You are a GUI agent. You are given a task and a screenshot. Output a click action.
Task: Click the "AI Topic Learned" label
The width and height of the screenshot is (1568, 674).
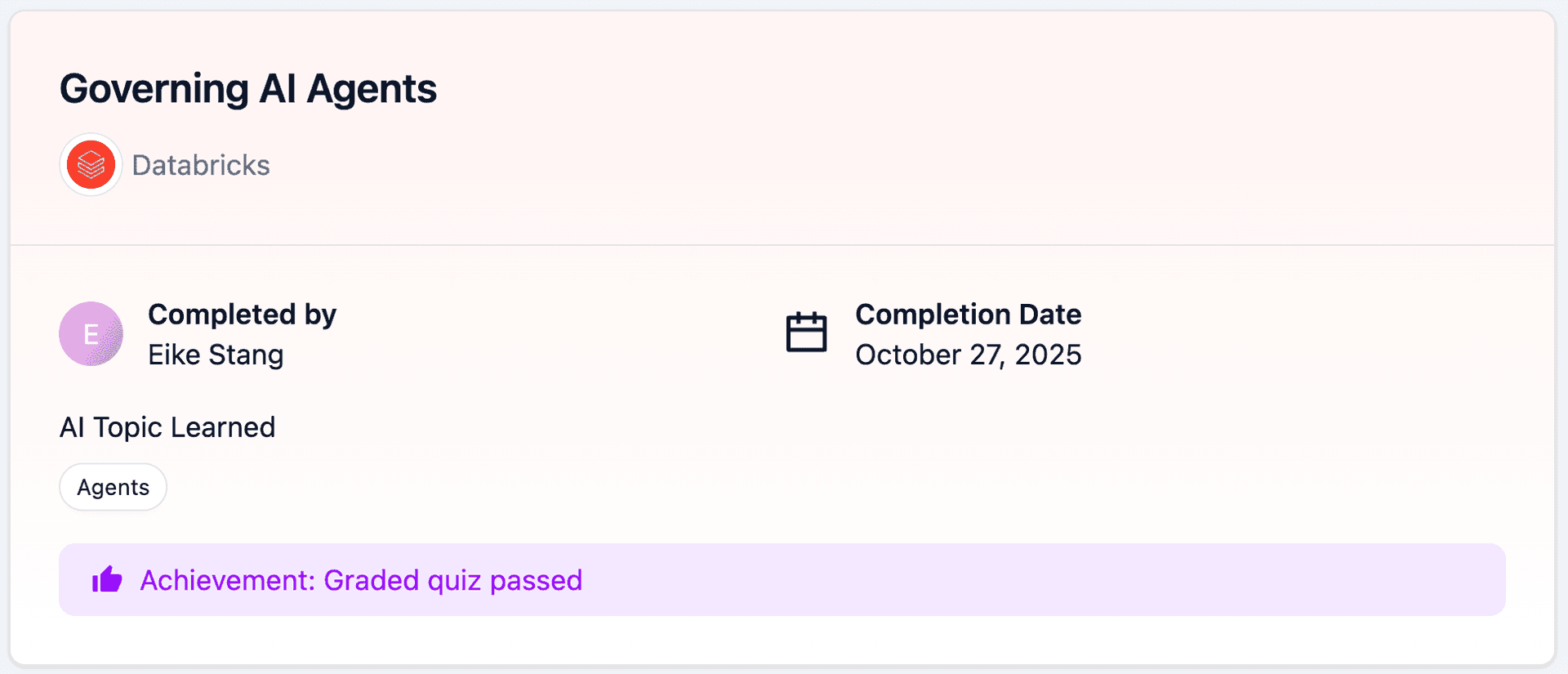pyautogui.click(x=167, y=427)
